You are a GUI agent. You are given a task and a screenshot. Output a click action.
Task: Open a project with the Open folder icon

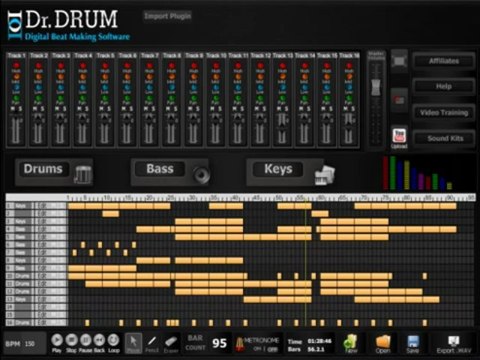coord(383,342)
